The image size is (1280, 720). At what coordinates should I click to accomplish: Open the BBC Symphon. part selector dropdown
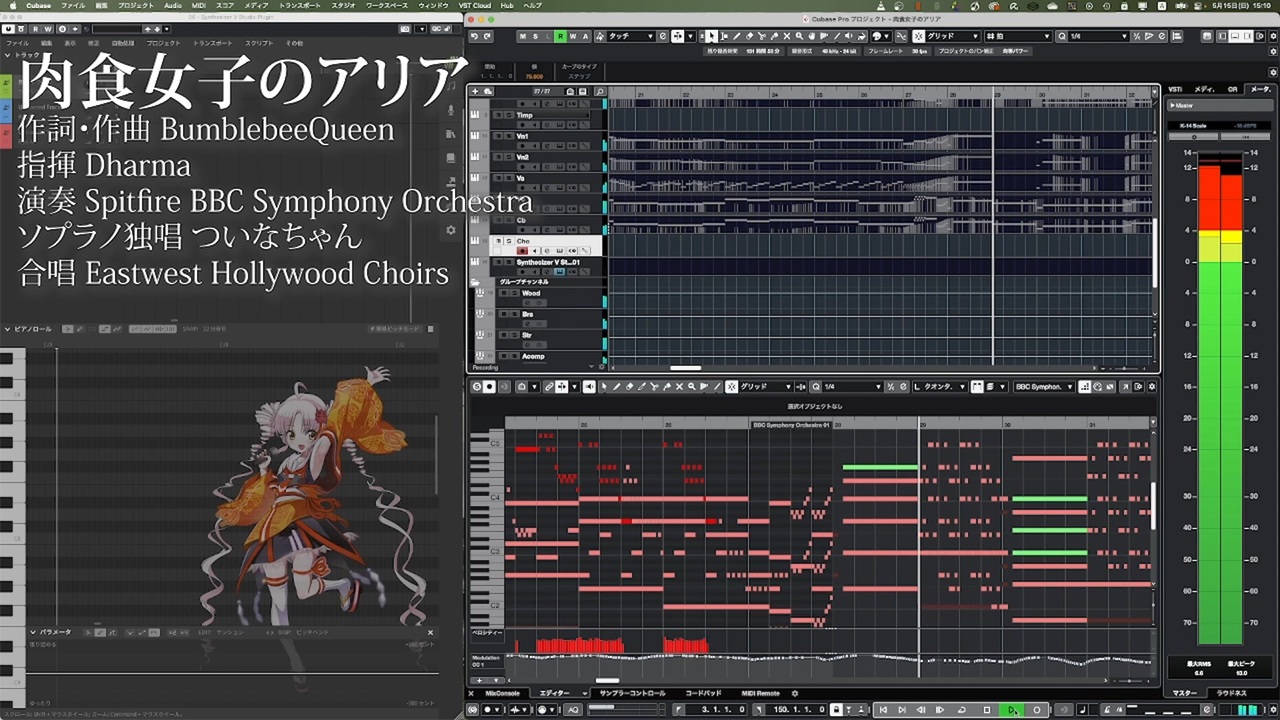1044,387
